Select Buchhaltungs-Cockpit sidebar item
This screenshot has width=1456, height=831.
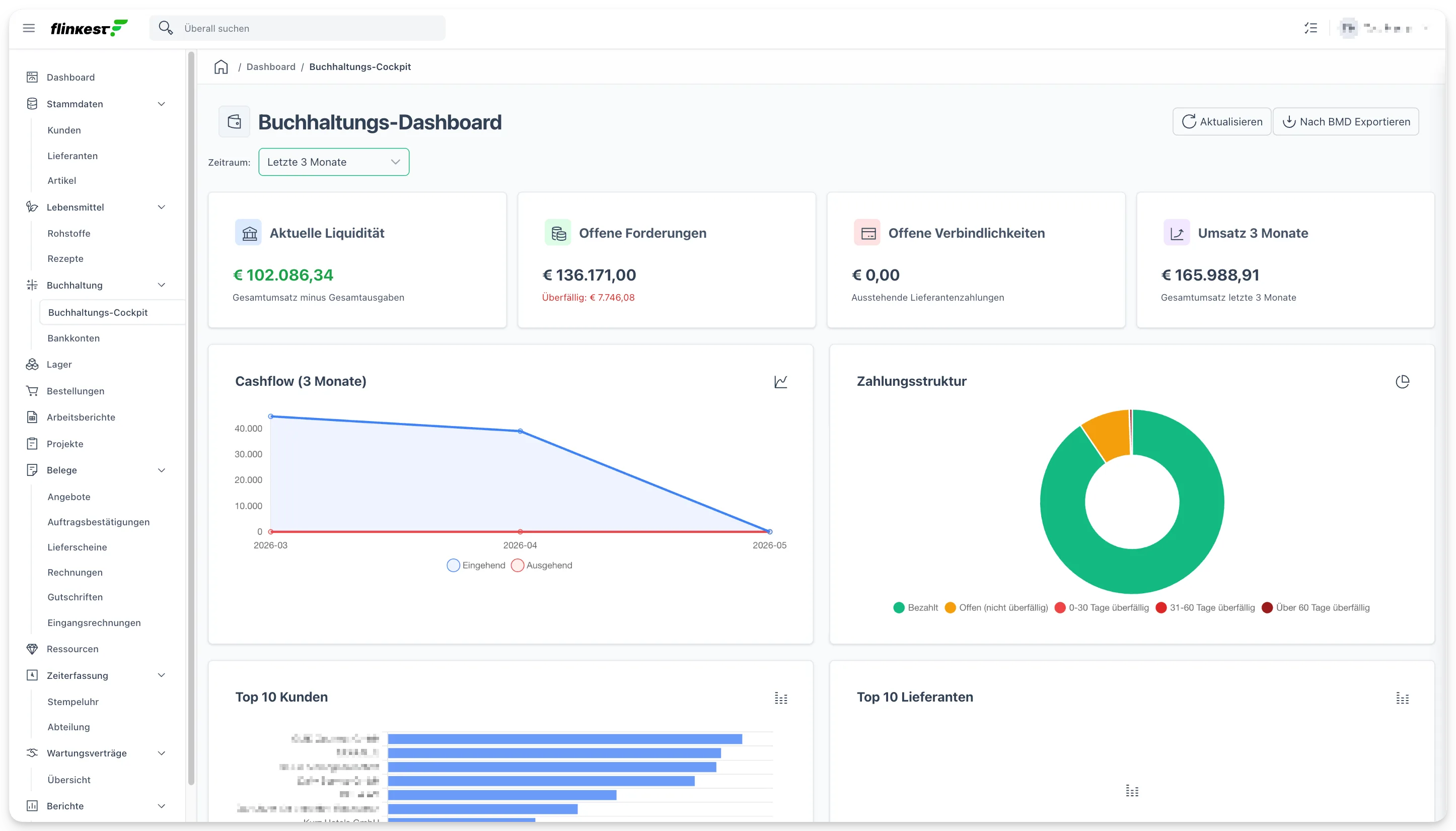click(112, 312)
